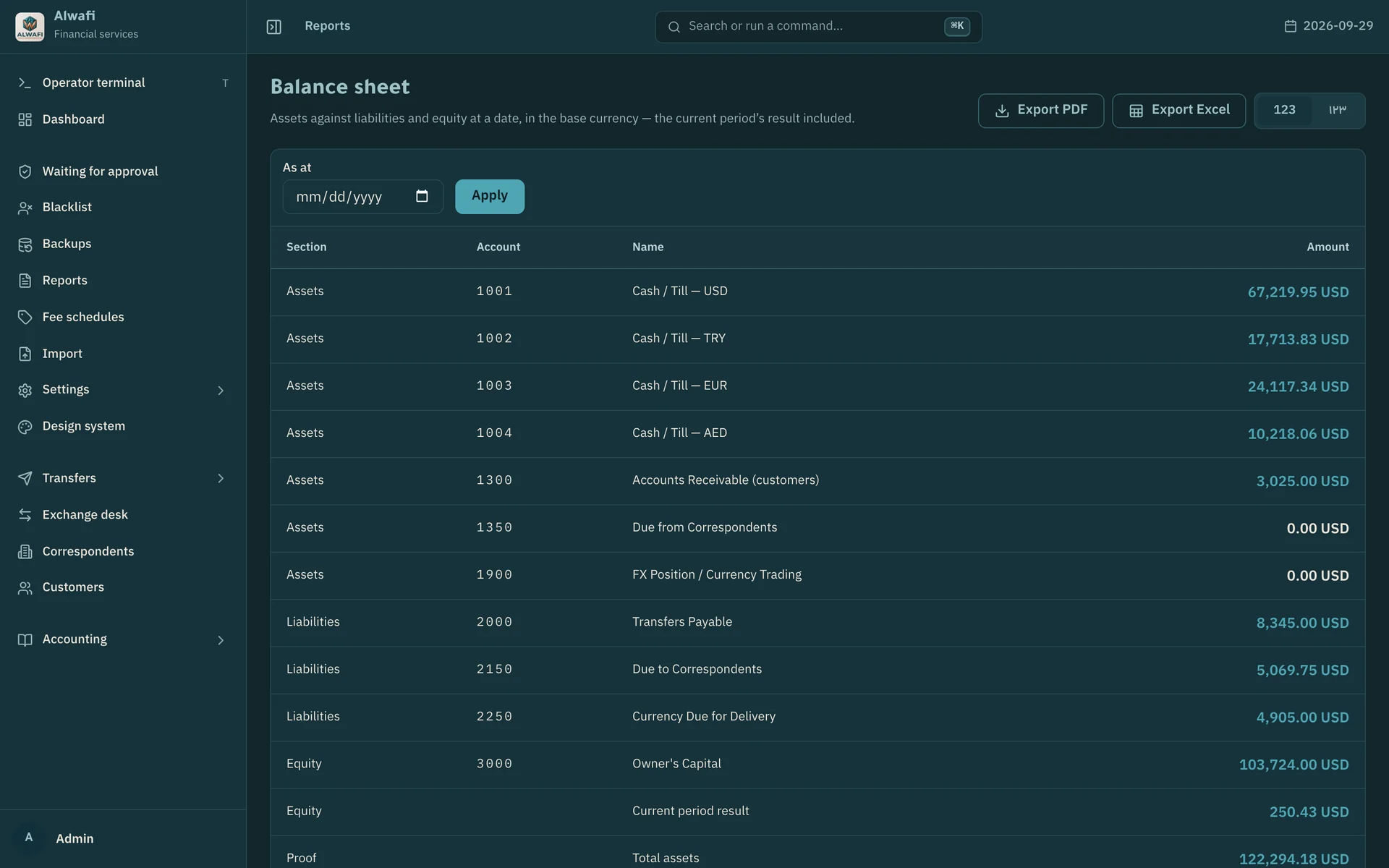The image size is (1389, 868).
Task: Click the Import file icon
Action: [x=25, y=354]
